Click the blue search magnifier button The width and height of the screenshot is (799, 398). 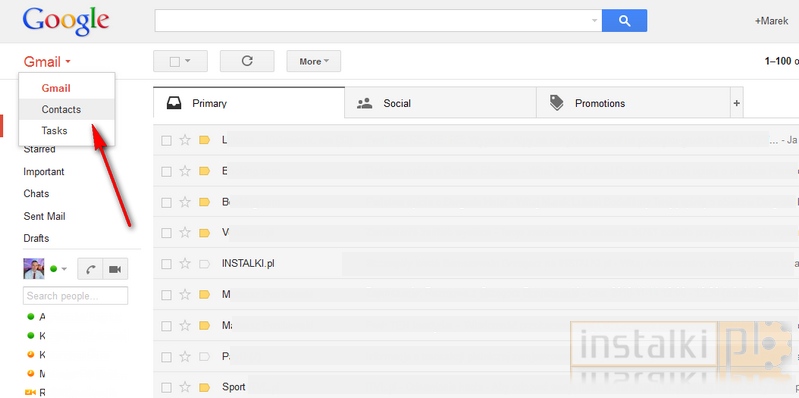pos(624,21)
